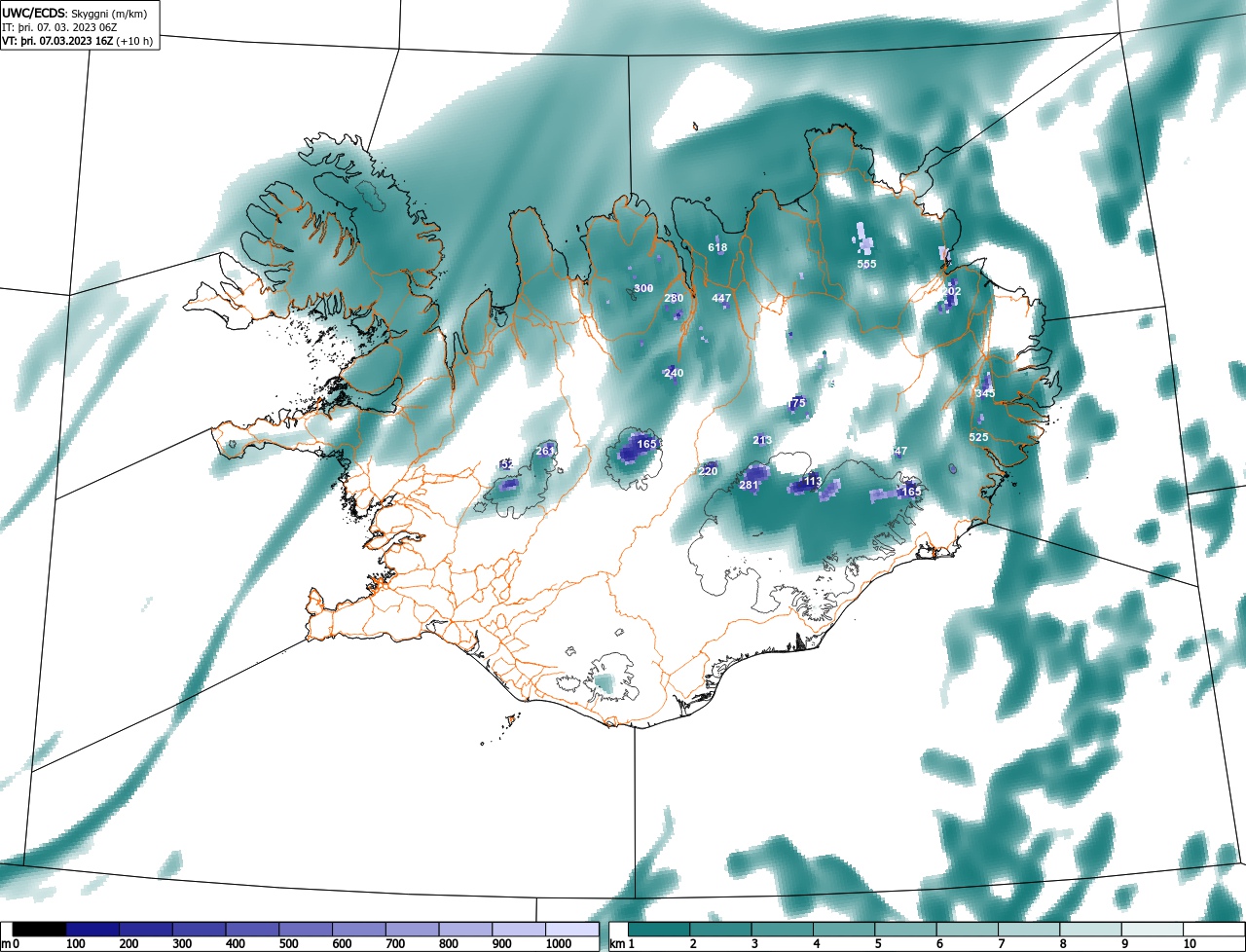Click the 'IT: þri. 07. 03. 2023 06Z' line

coord(59,27)
